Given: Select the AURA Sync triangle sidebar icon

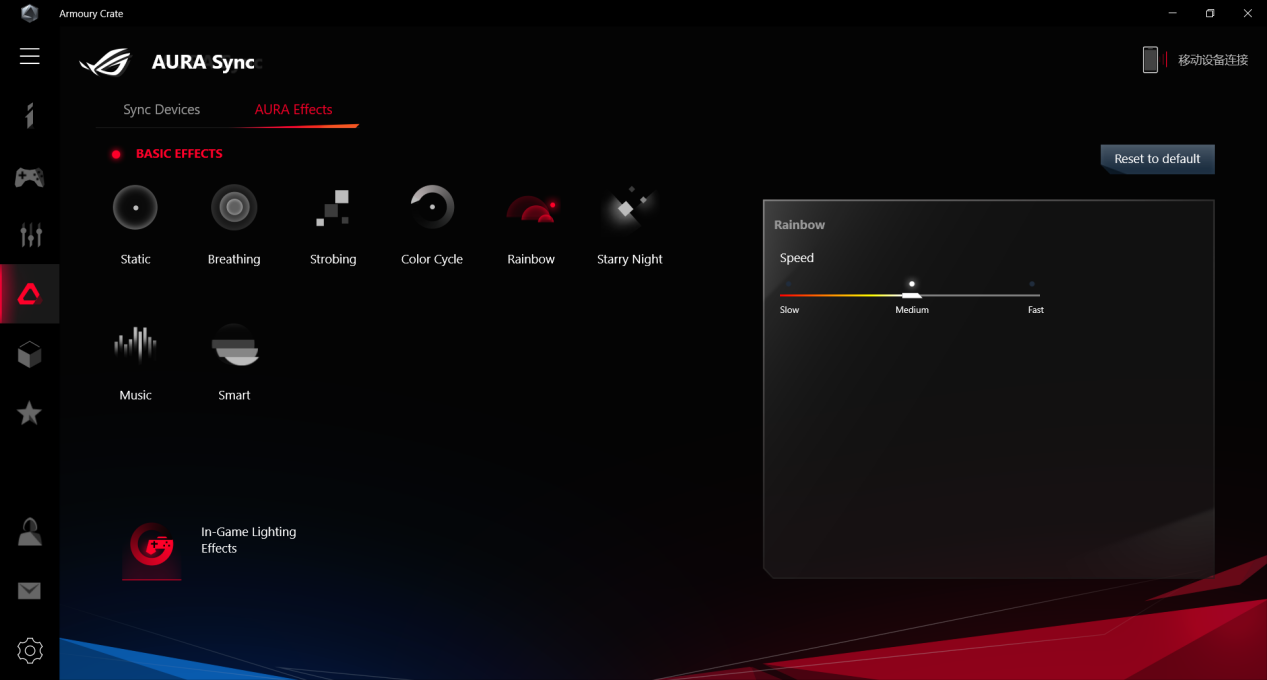Looking at the screenshot, I should coord(30,294).
